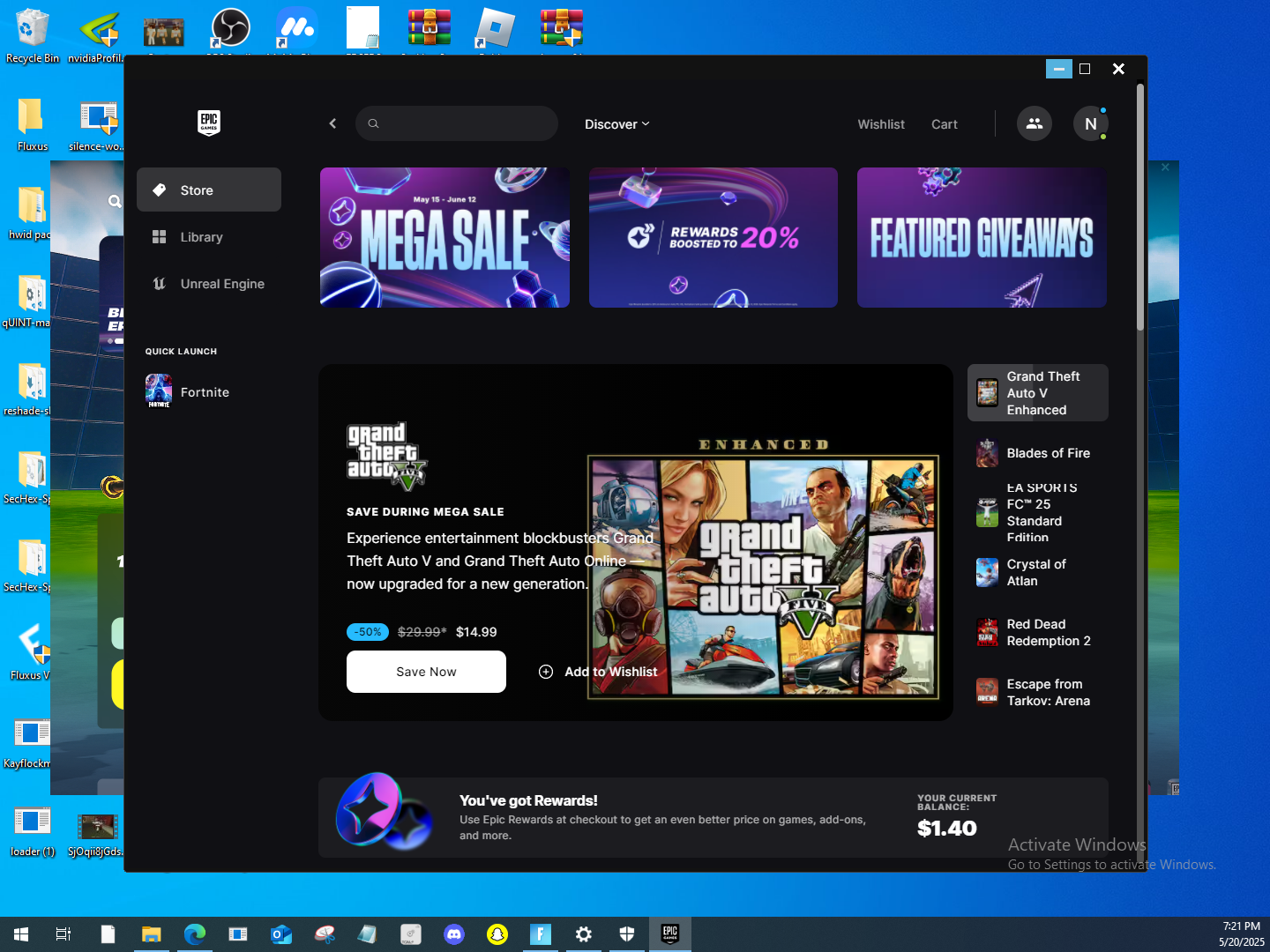
Task: Select the Recycle Bin desktop icon
Action: tap(32, 35)
